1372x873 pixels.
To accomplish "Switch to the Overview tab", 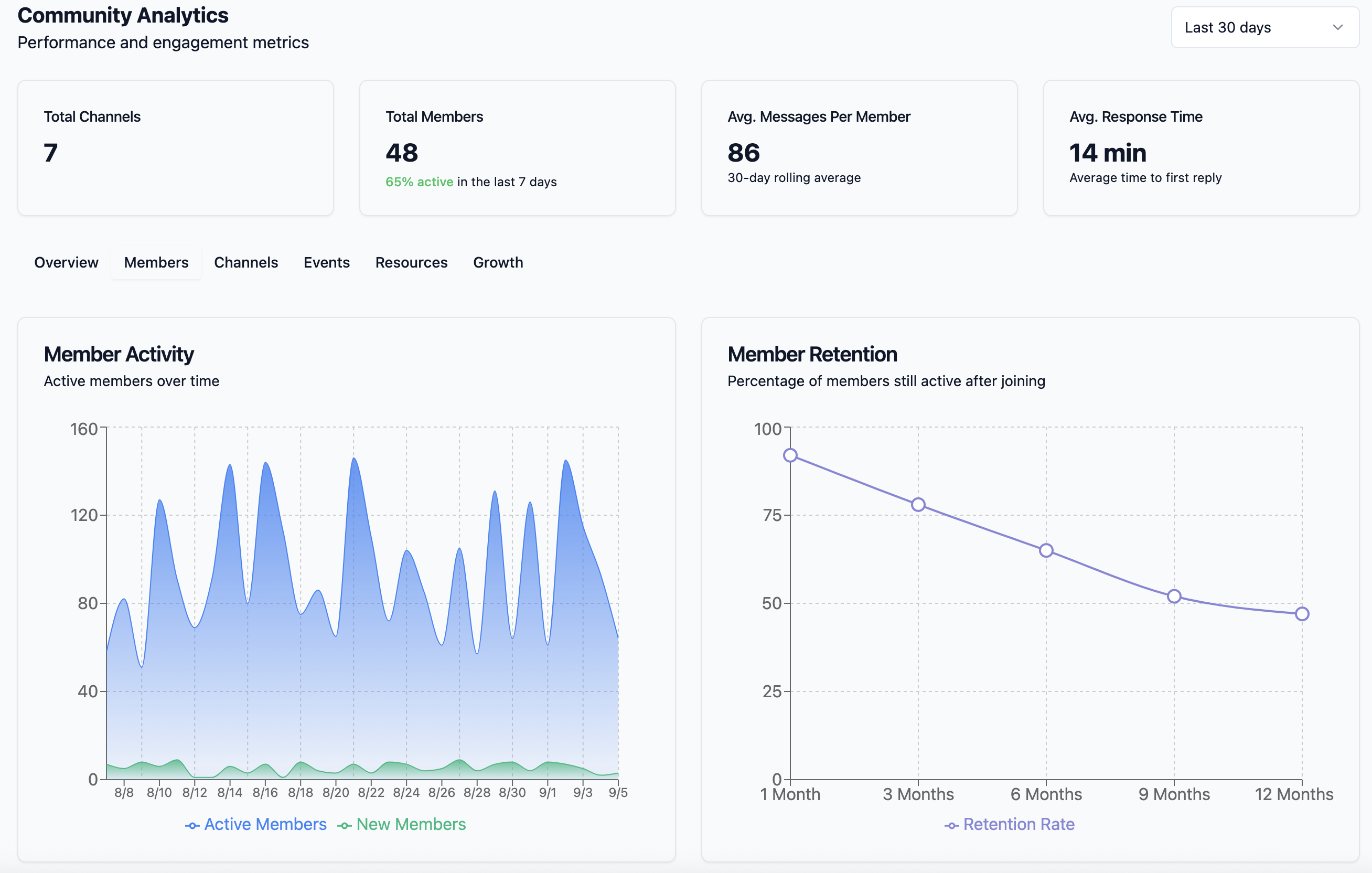I will [x=66, y=262].
